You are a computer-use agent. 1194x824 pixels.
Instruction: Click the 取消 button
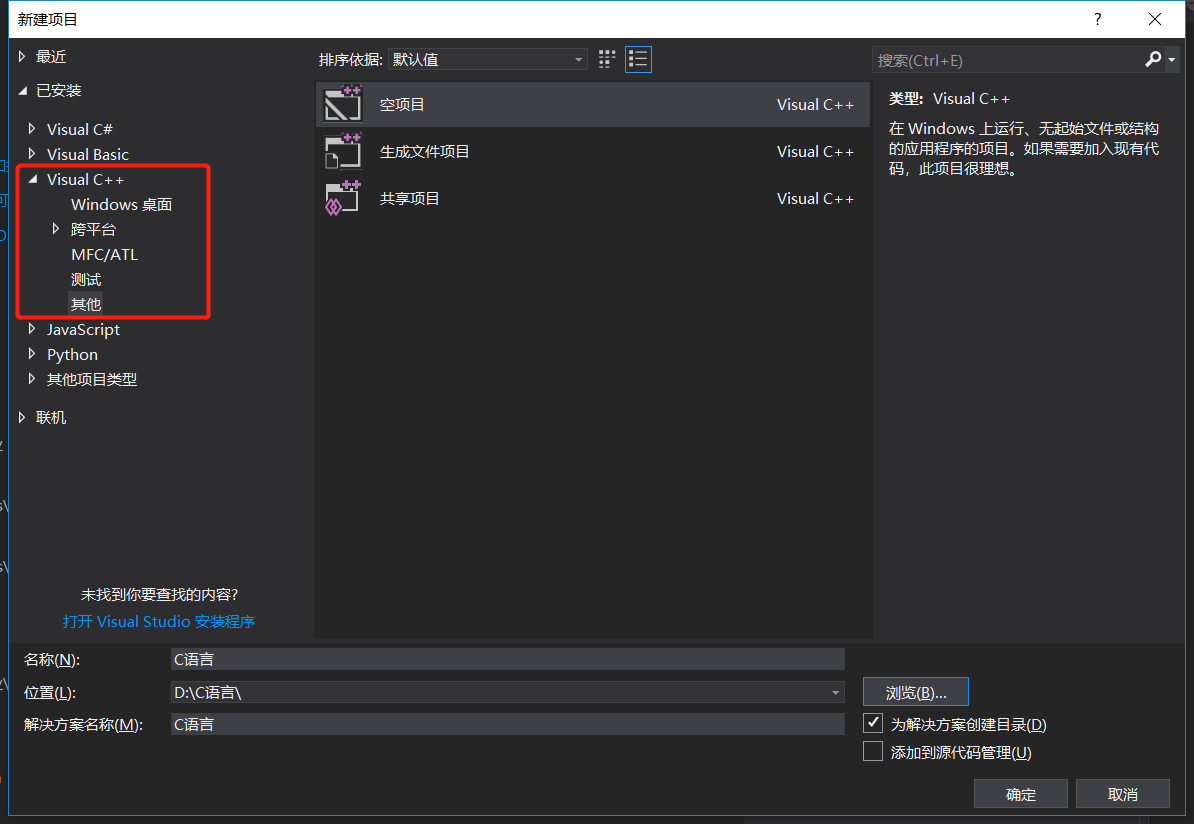click(1122, 794)
